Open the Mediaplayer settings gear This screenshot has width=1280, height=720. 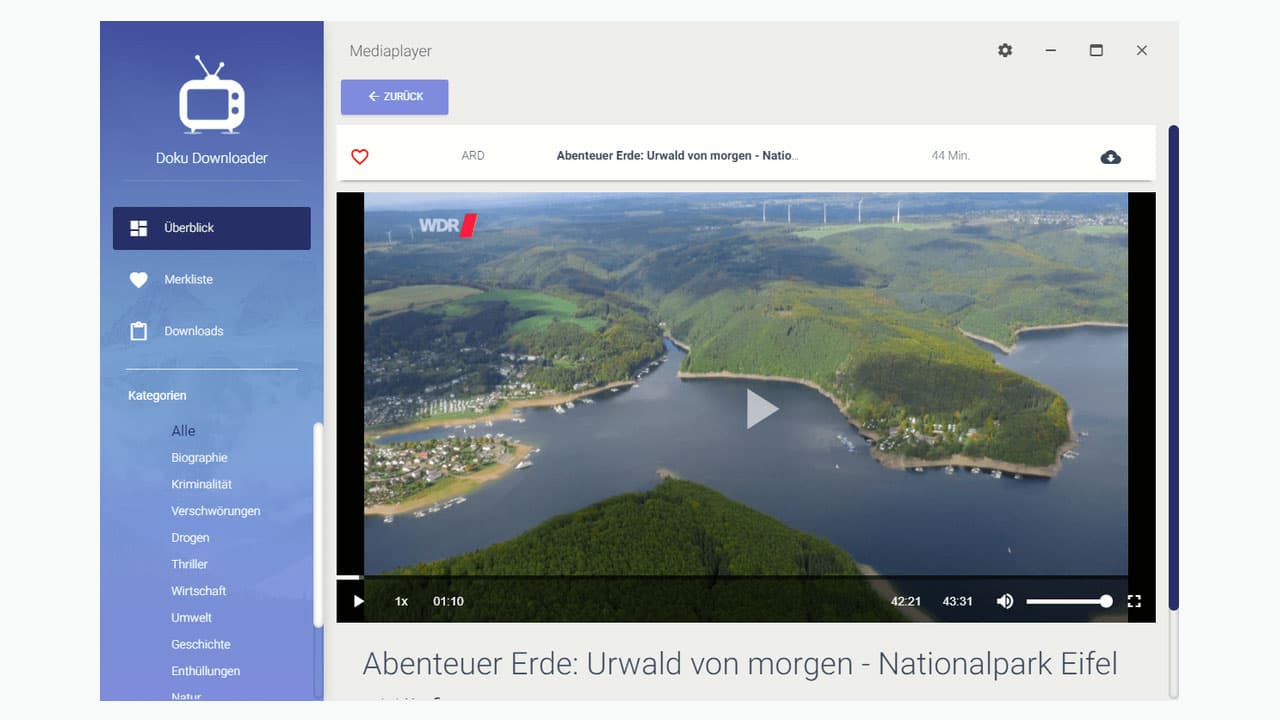(1005, 50)
